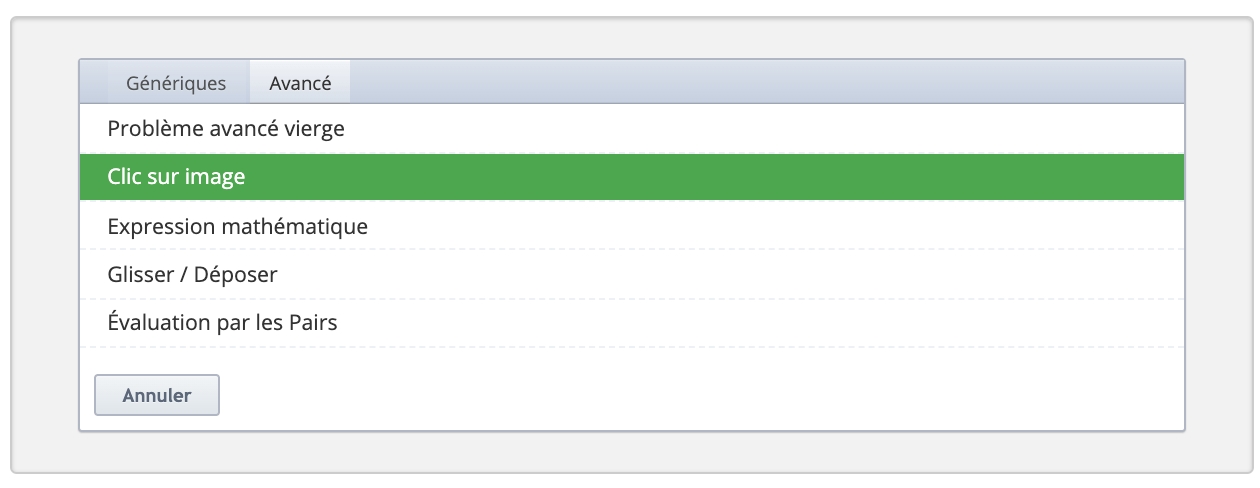Add a drag and drop problem
The image size is (1260, 488).
192,274
